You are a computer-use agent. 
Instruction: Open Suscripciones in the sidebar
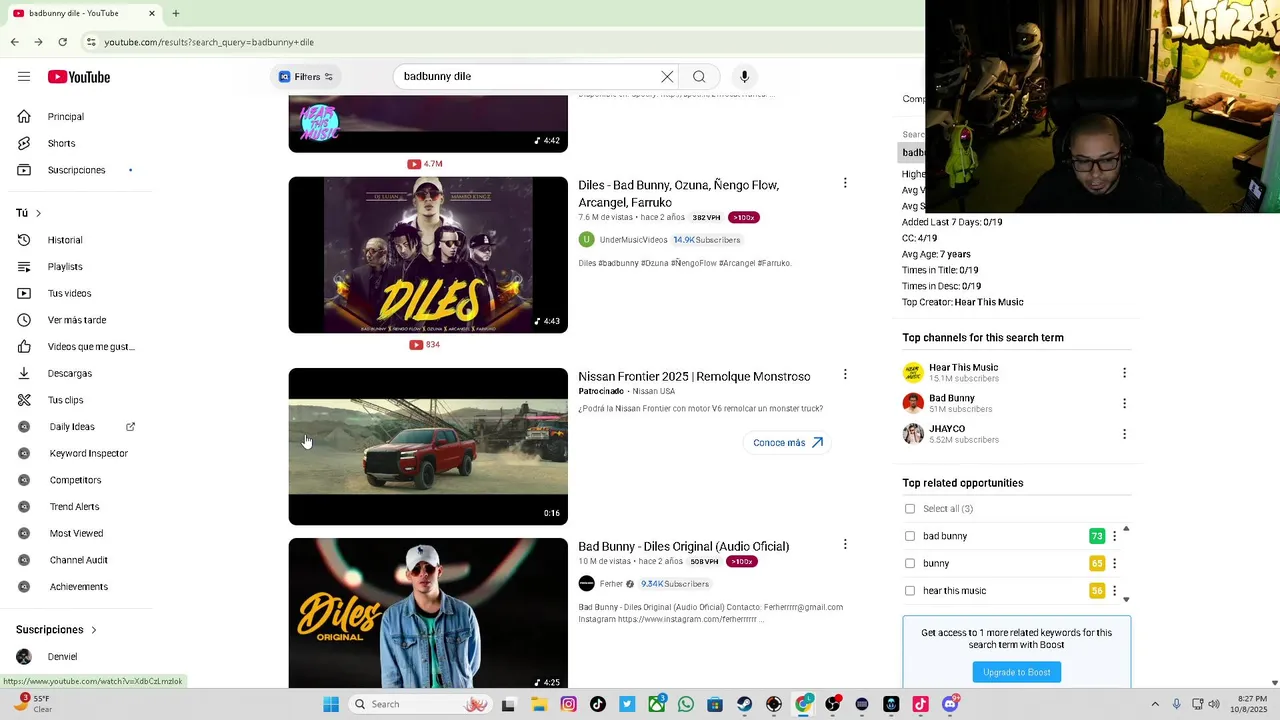(76, 170)
